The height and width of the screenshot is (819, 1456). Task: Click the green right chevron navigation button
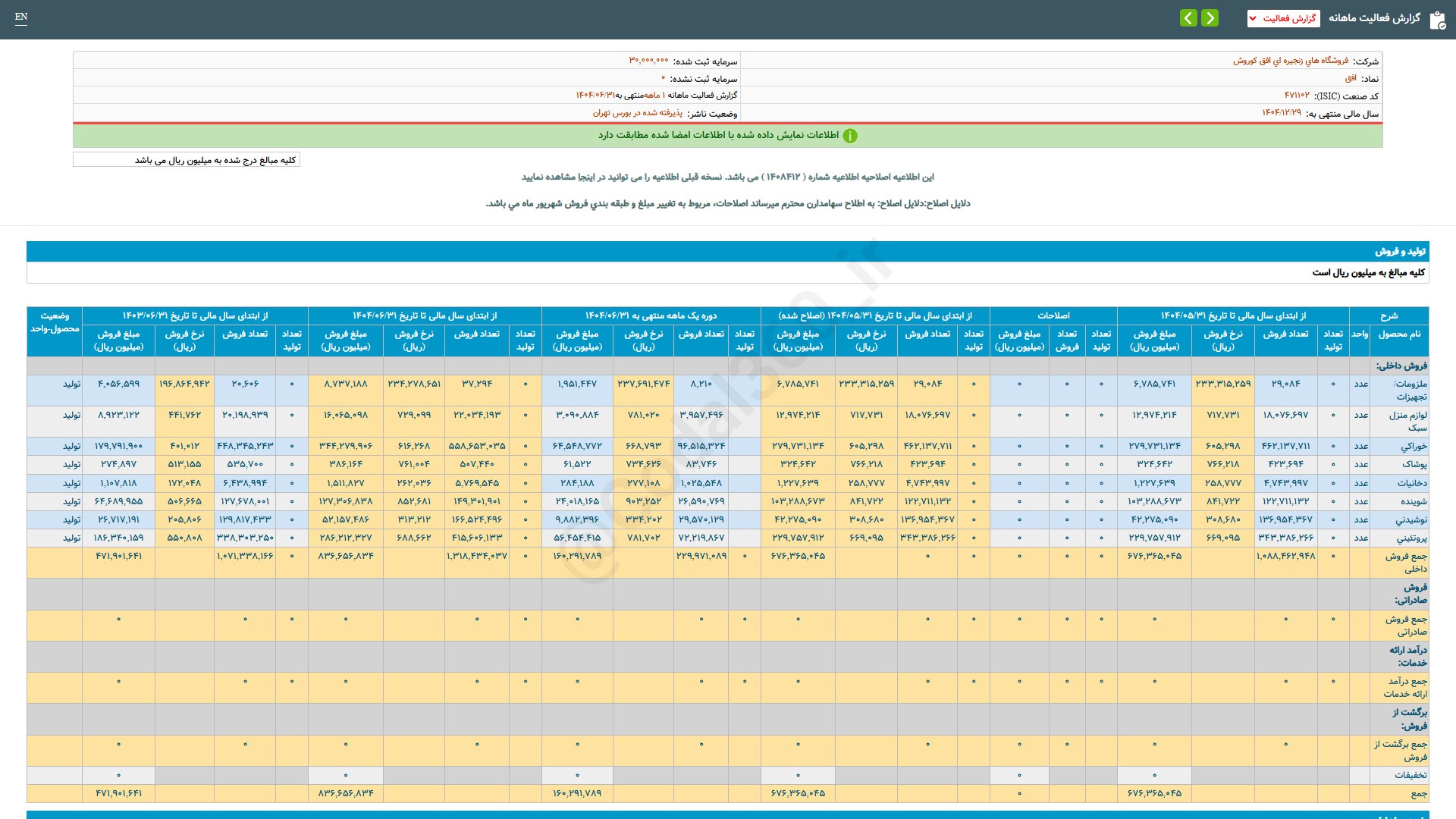click(1210, 17)
